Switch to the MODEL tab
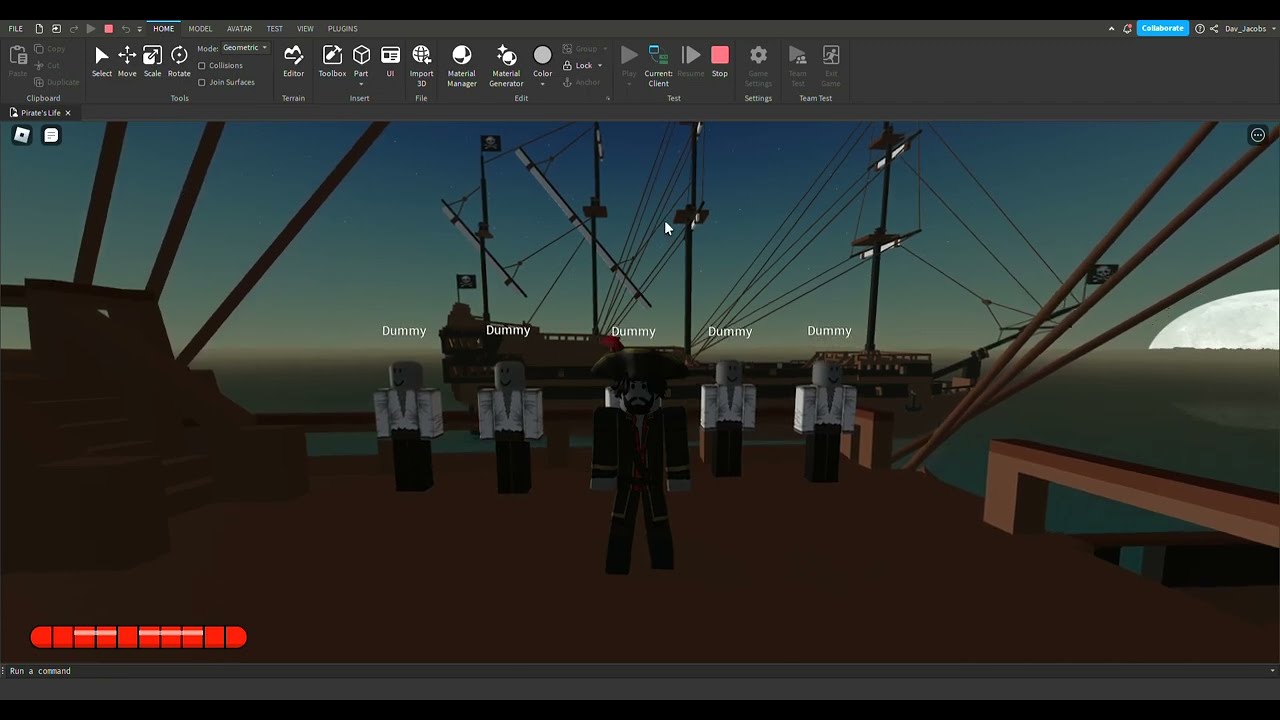The width and height of the screenshot is (1280, 720). [x=200, y=29]
